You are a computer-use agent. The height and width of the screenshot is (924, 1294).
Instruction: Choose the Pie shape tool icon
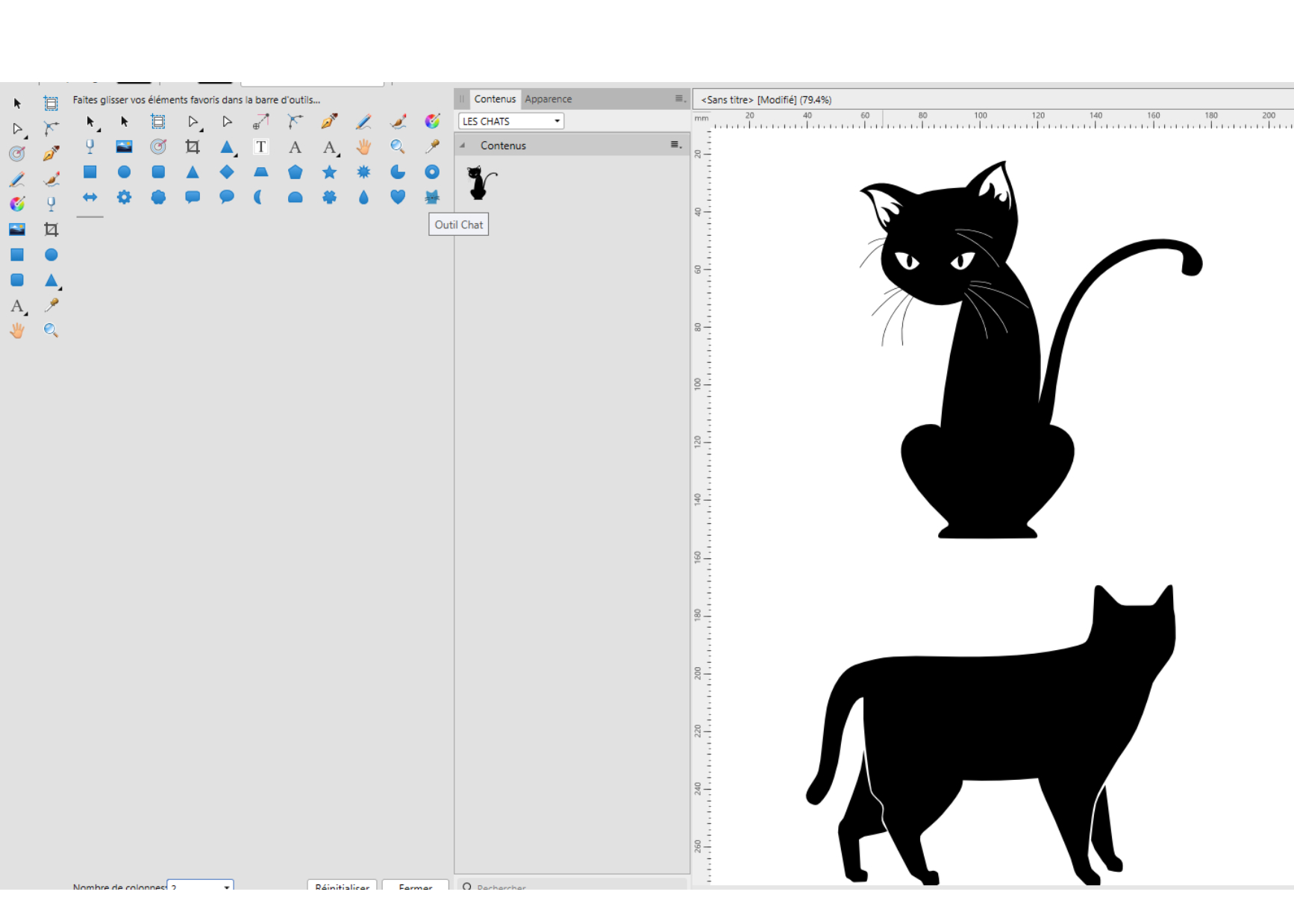398,172
